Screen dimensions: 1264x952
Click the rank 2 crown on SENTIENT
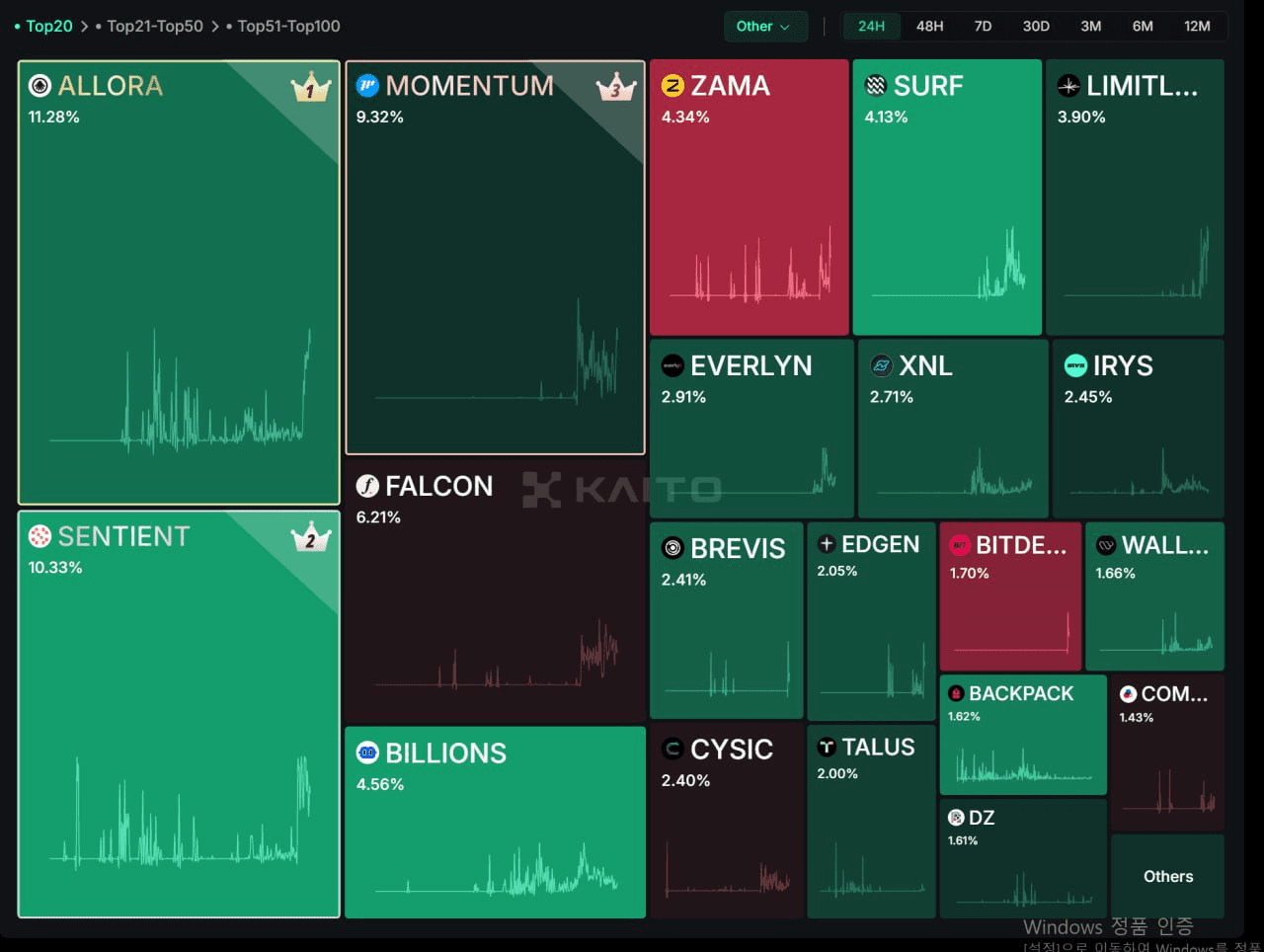[x=310, y=536]
